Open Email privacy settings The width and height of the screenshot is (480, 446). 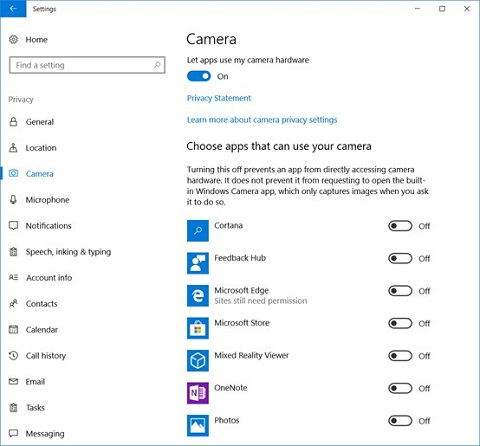tap(35, 382)
